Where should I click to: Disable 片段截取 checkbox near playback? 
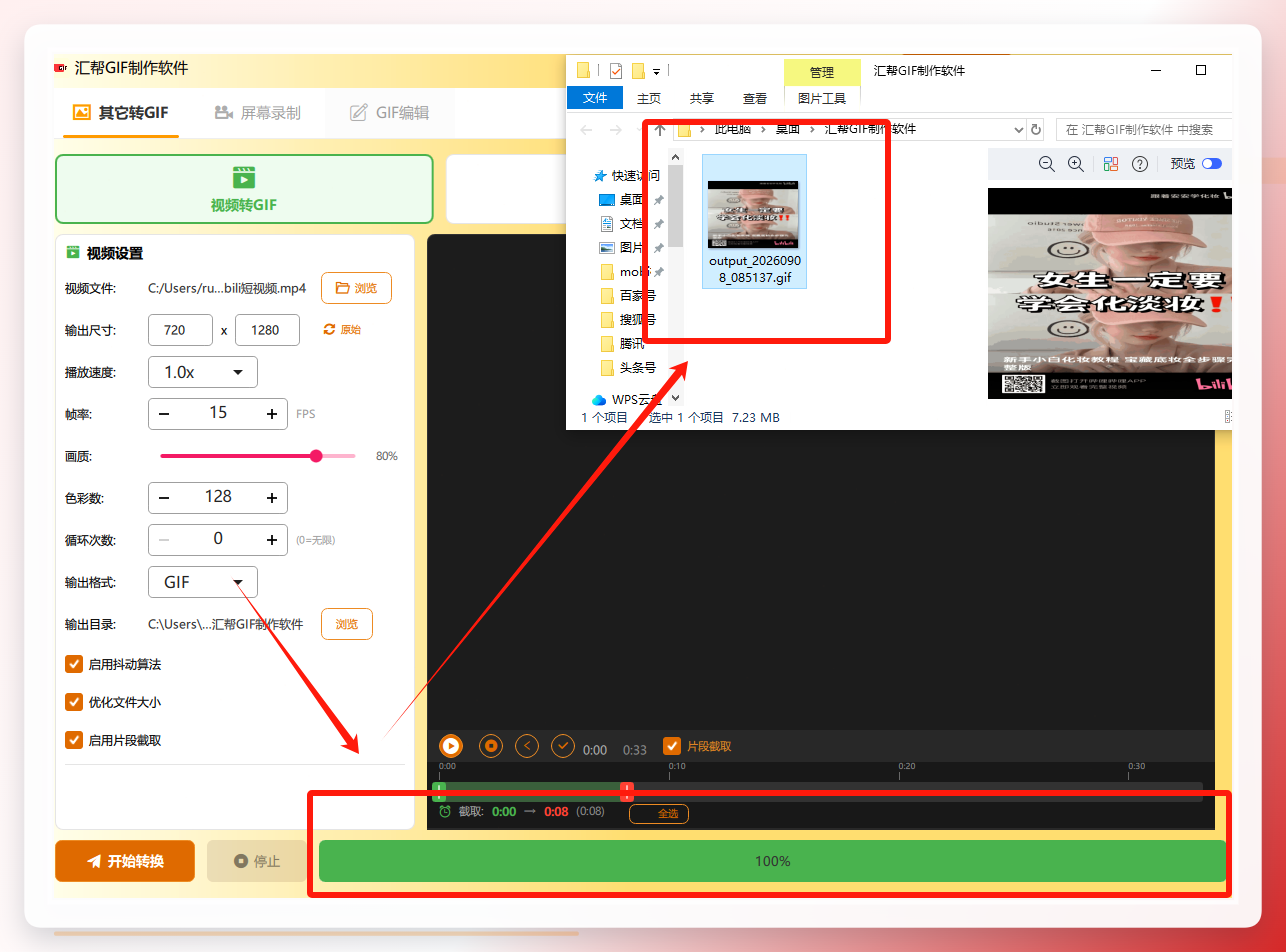coord(673,746)
